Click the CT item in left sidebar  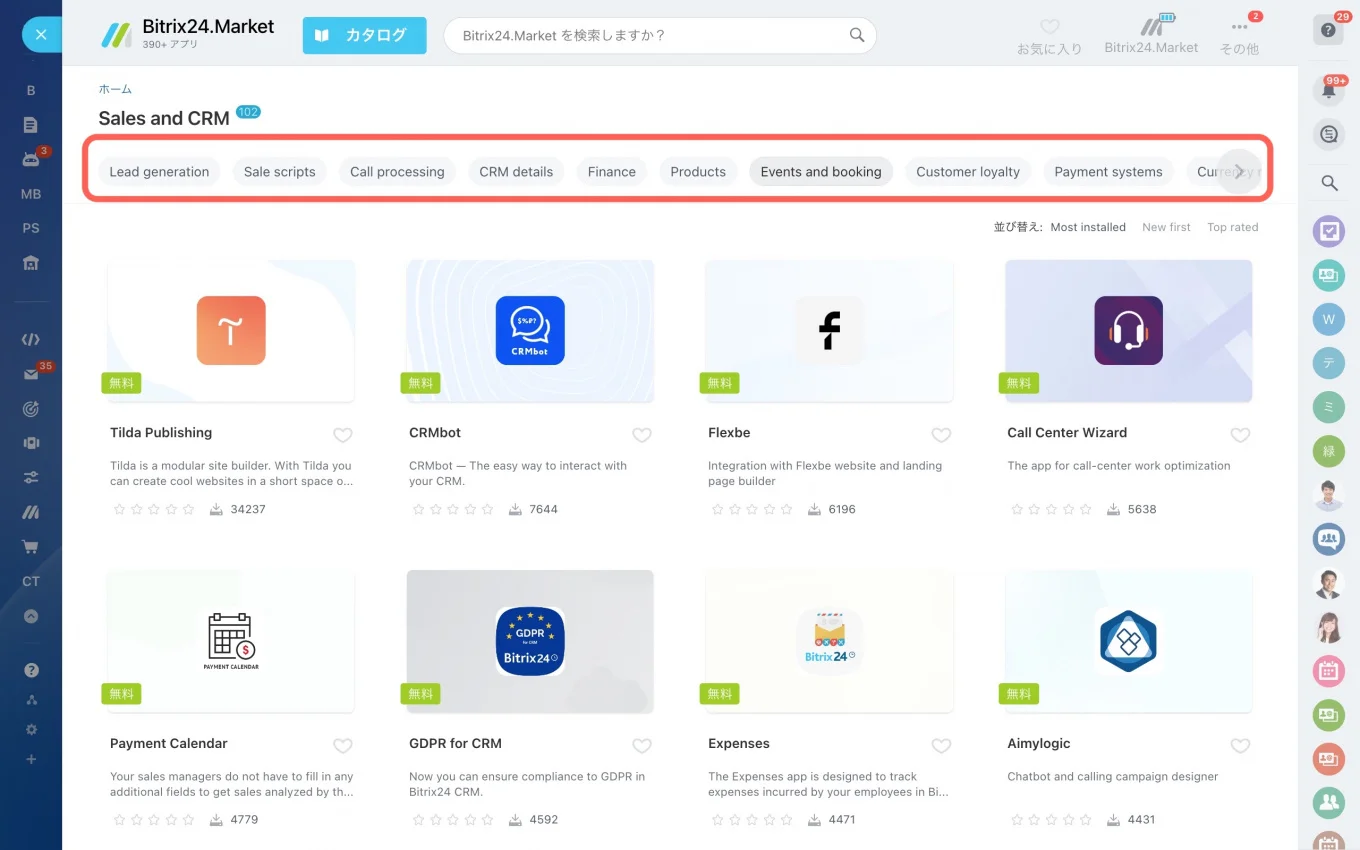pyautogui.click(x=31, y=582)
